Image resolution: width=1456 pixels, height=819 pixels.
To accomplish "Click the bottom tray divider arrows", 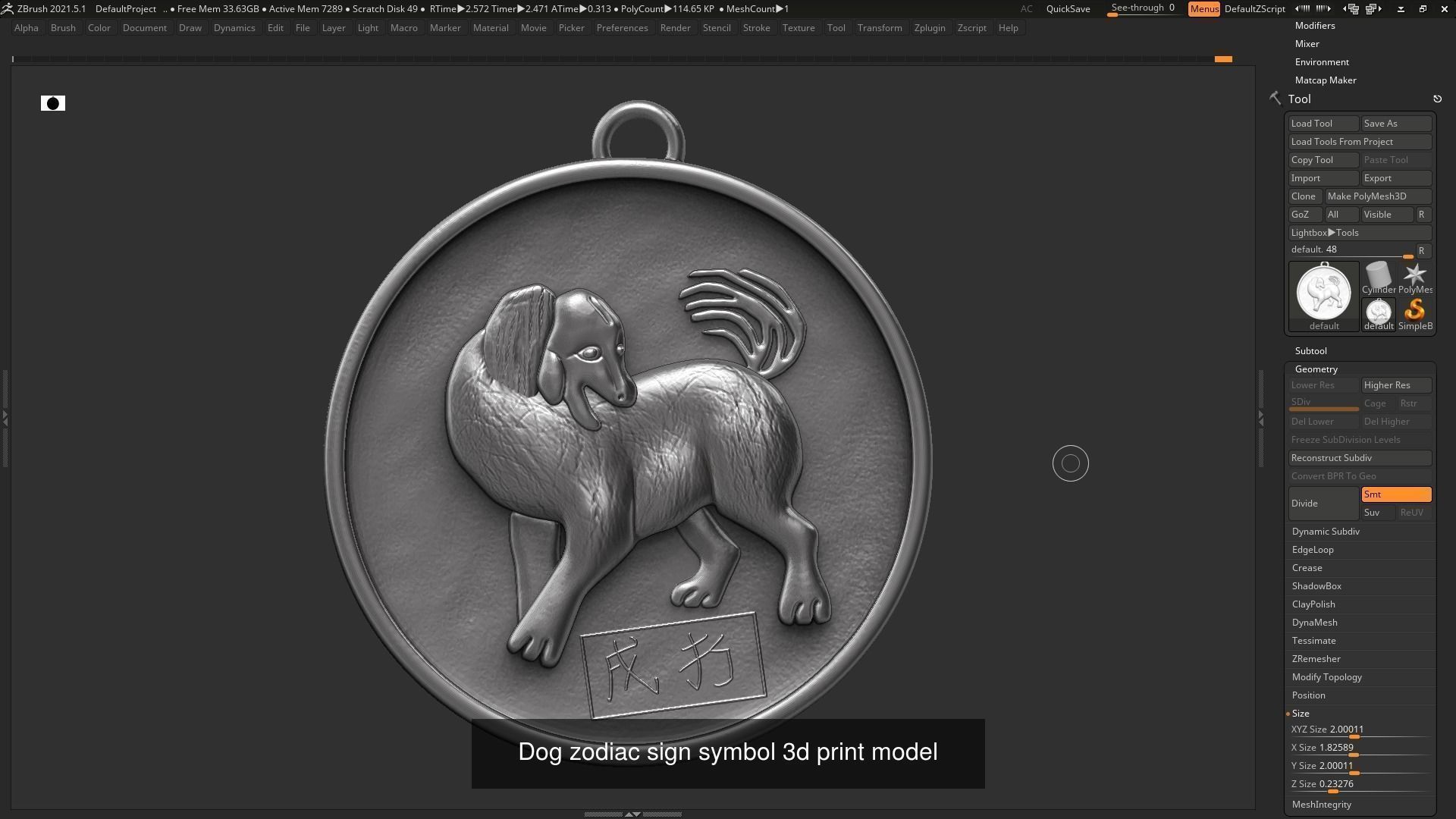I will tap(632, 814).
